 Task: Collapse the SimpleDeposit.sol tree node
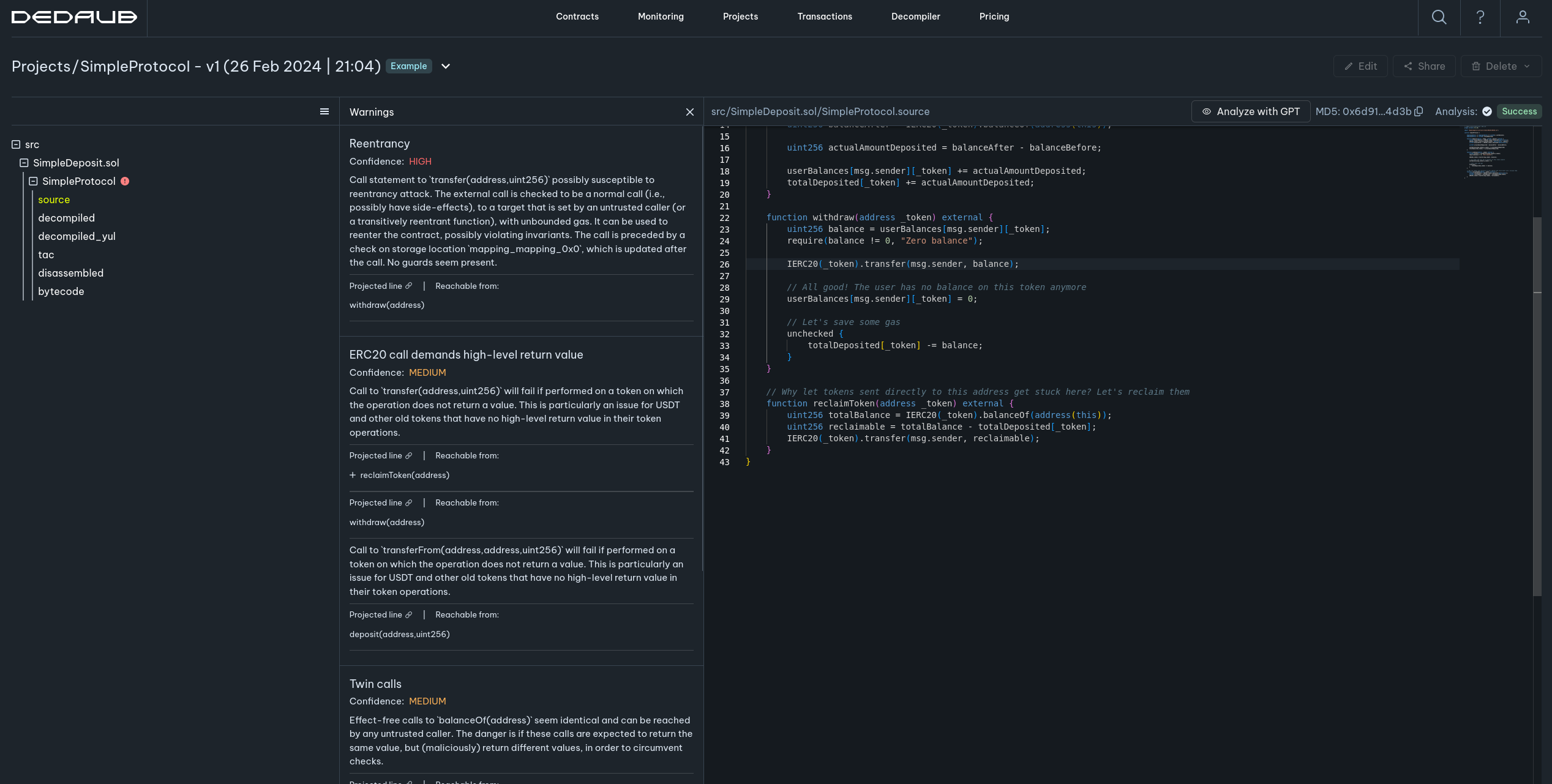pos(24,163)
